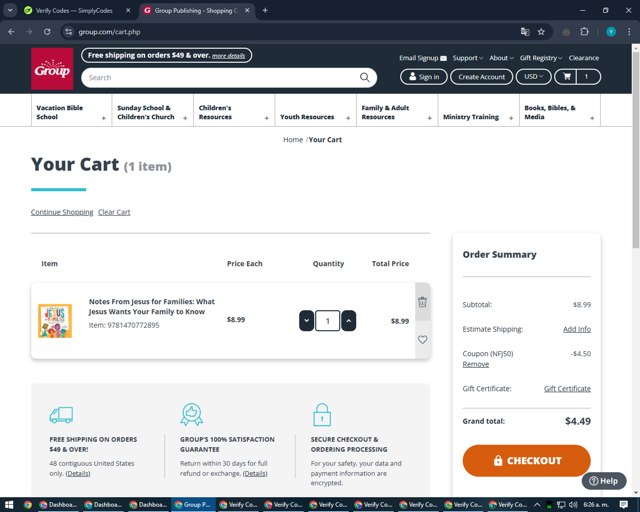Select the Group Publishing Shopping tab
Screen dimensions: 640x512
click(x=196, y=11)
